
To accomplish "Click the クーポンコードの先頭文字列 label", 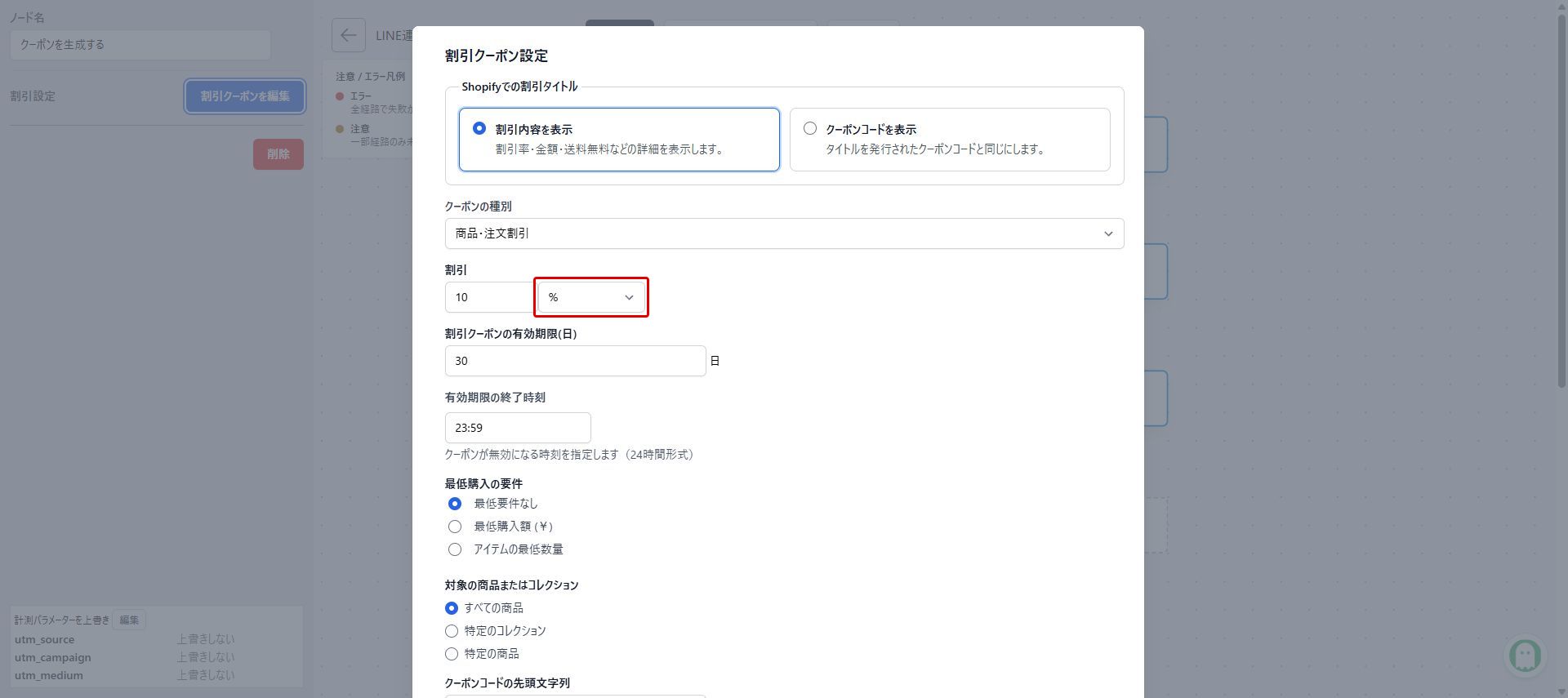I will point(507,683).
